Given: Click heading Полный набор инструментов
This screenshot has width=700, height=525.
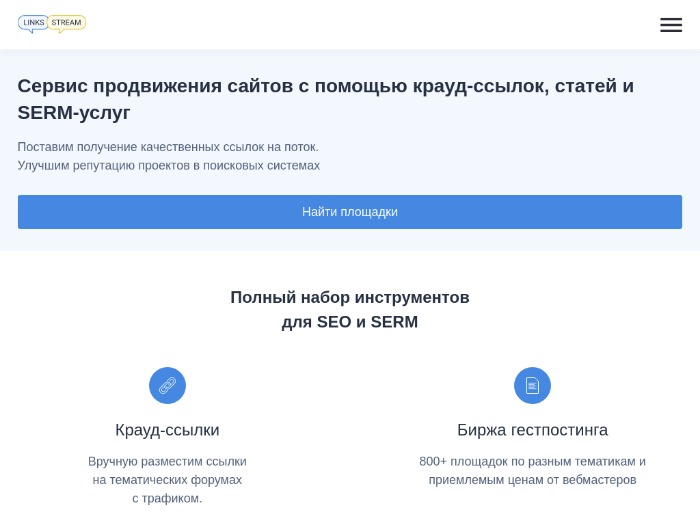Looking at the screenshot, I should [x=350, y=297].
